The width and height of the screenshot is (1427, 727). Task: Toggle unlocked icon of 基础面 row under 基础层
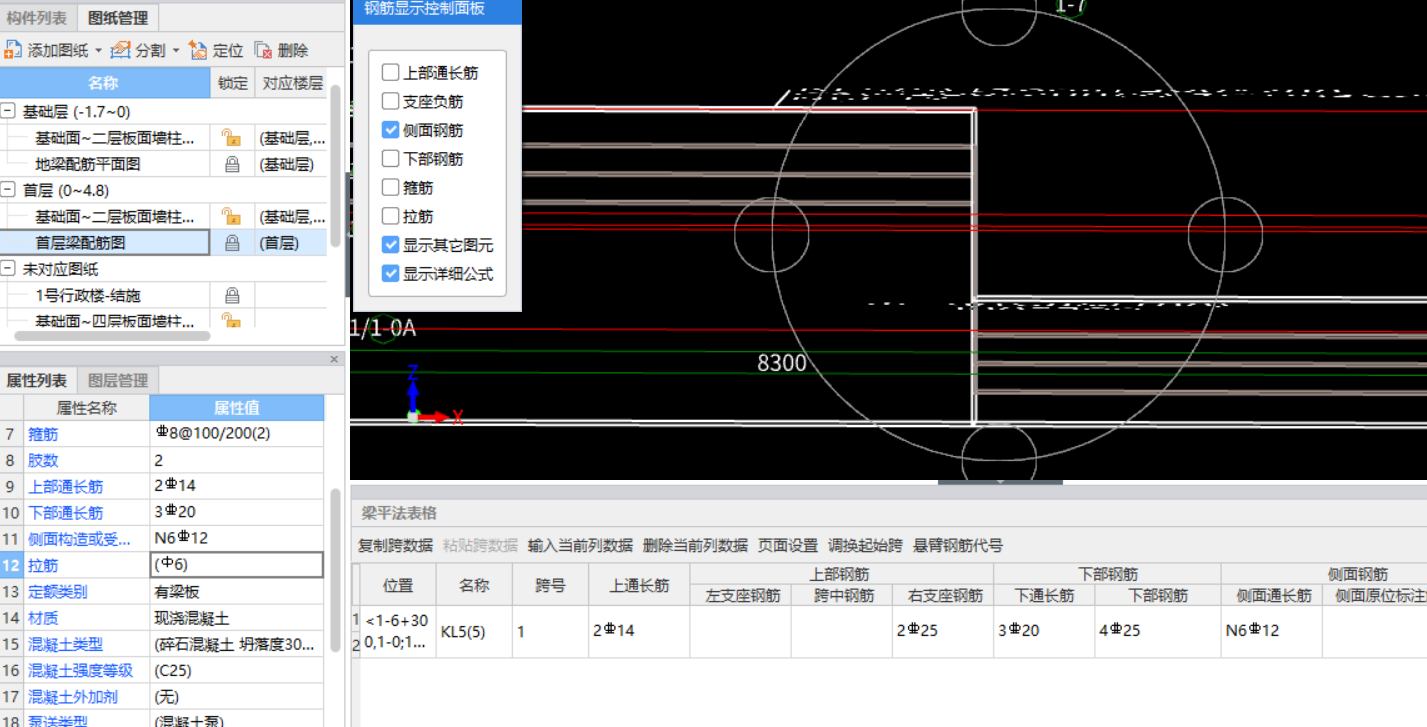click(231, 138)
